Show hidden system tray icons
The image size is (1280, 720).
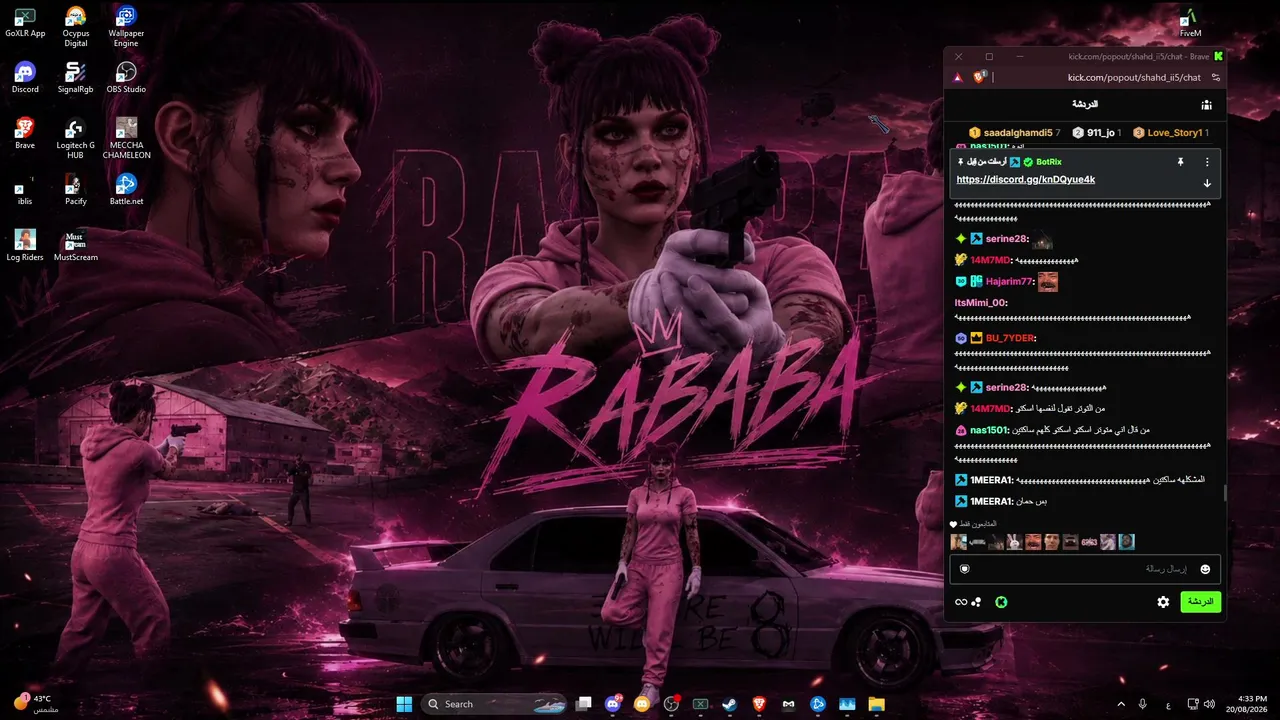coord(1120,704)
